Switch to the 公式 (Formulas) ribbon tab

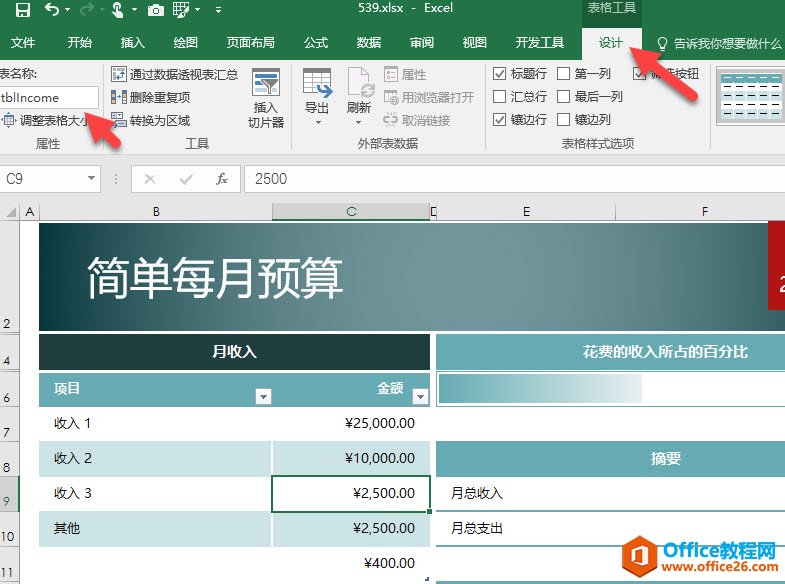[316, 43]
